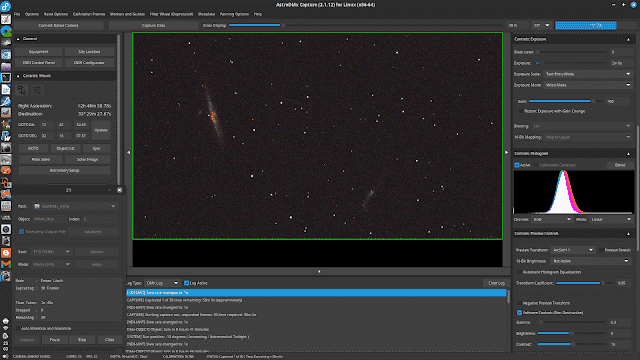Click the first icon under Controls: Mount
The image size is (640, 360).
(22, 90)
